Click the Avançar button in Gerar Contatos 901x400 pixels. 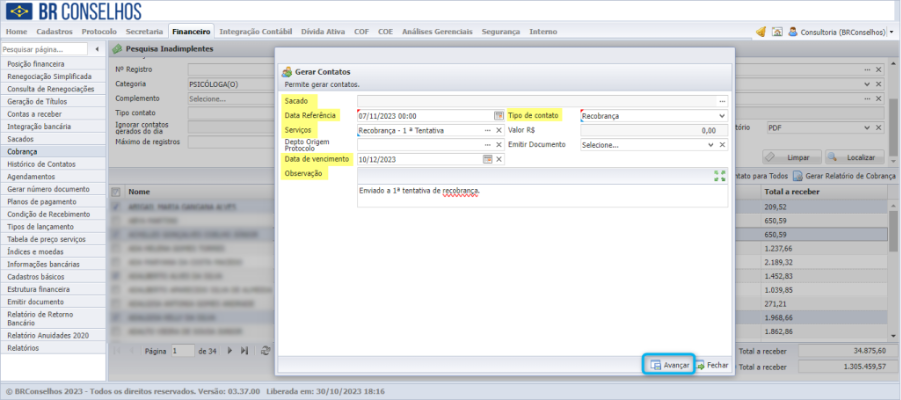coord(669,365)
